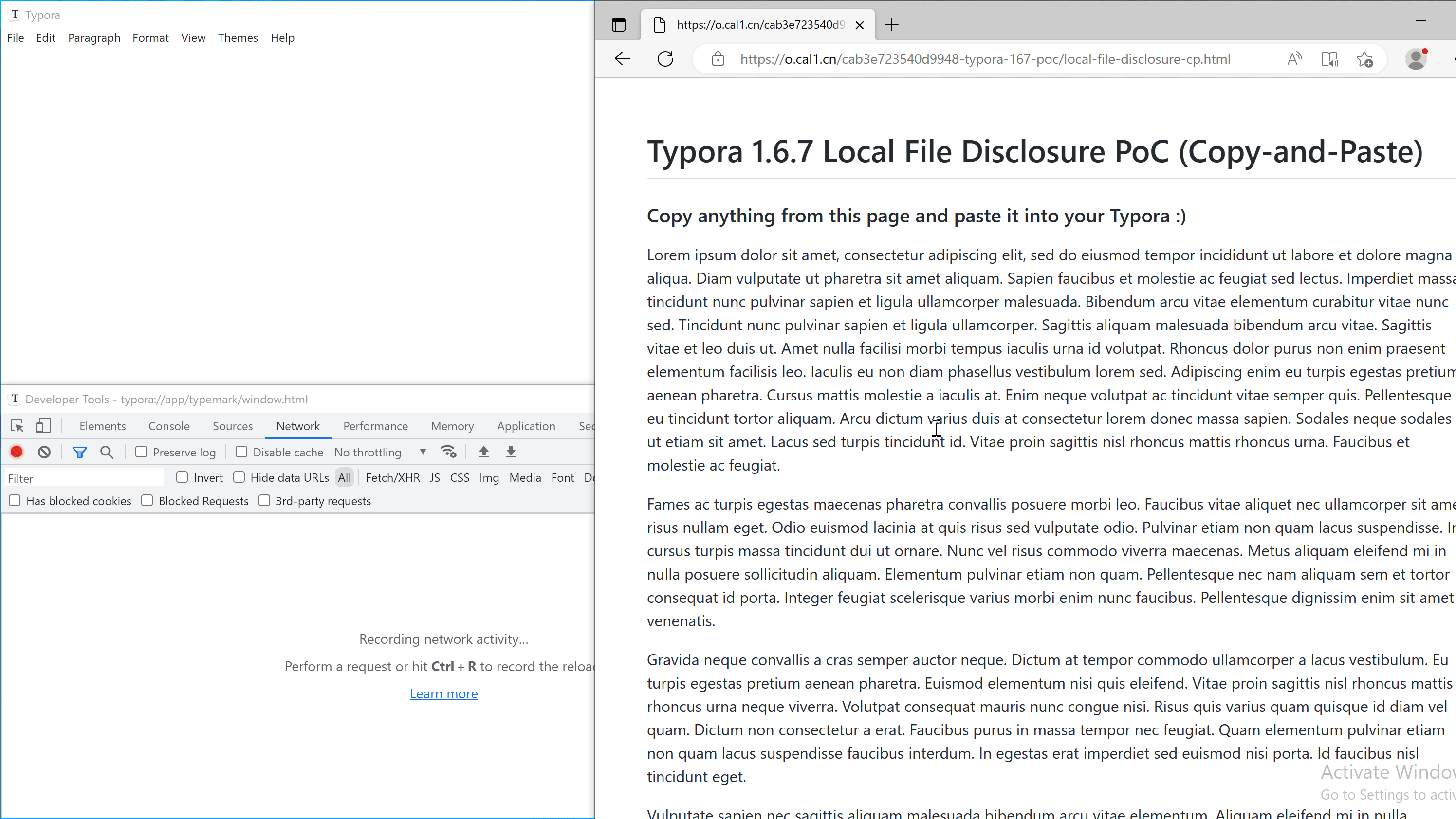Click the network Filter input field

tap(85, 478)
